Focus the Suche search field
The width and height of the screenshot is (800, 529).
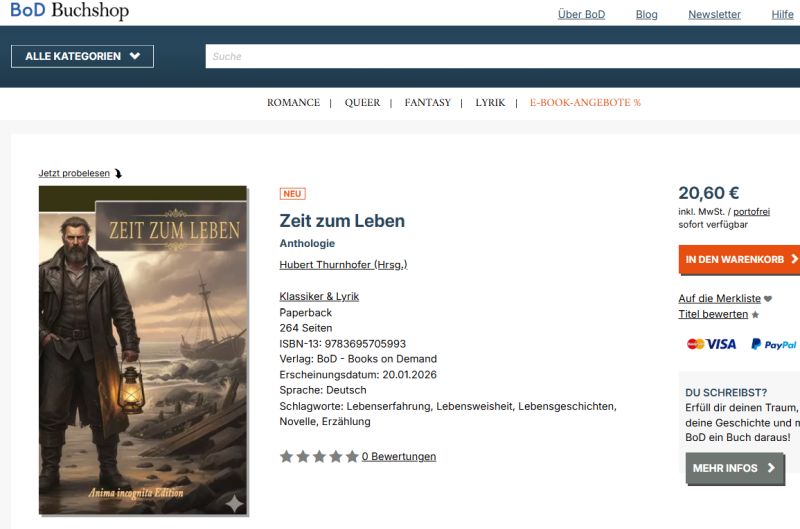click(503, 56)
